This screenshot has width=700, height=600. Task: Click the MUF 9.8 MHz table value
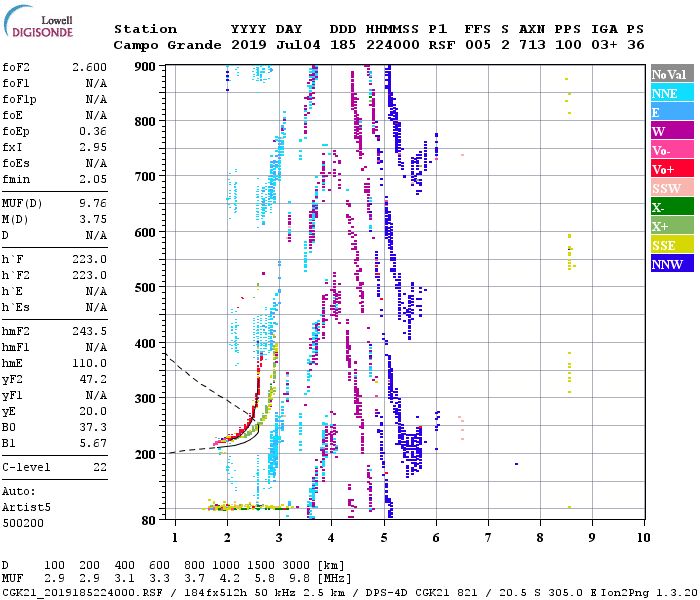[x=300, y=579]
